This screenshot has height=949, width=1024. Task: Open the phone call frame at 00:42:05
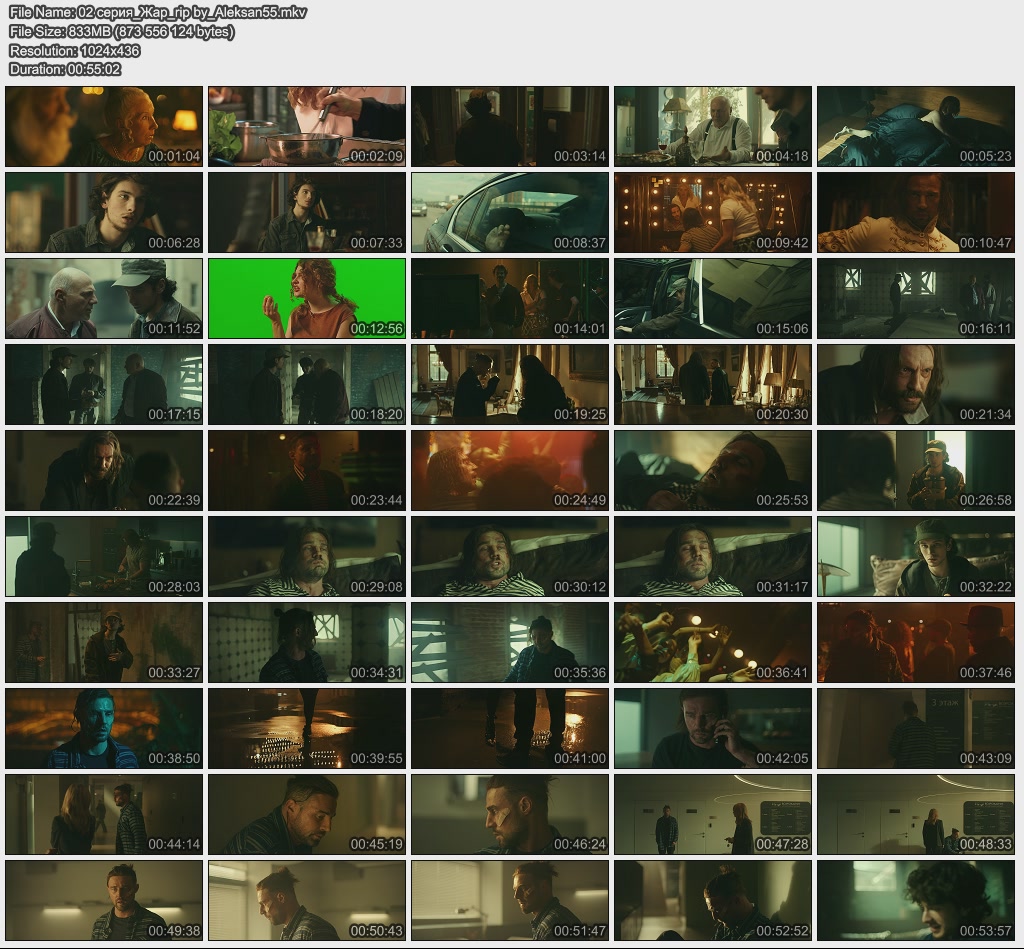[x=713, y=728]
